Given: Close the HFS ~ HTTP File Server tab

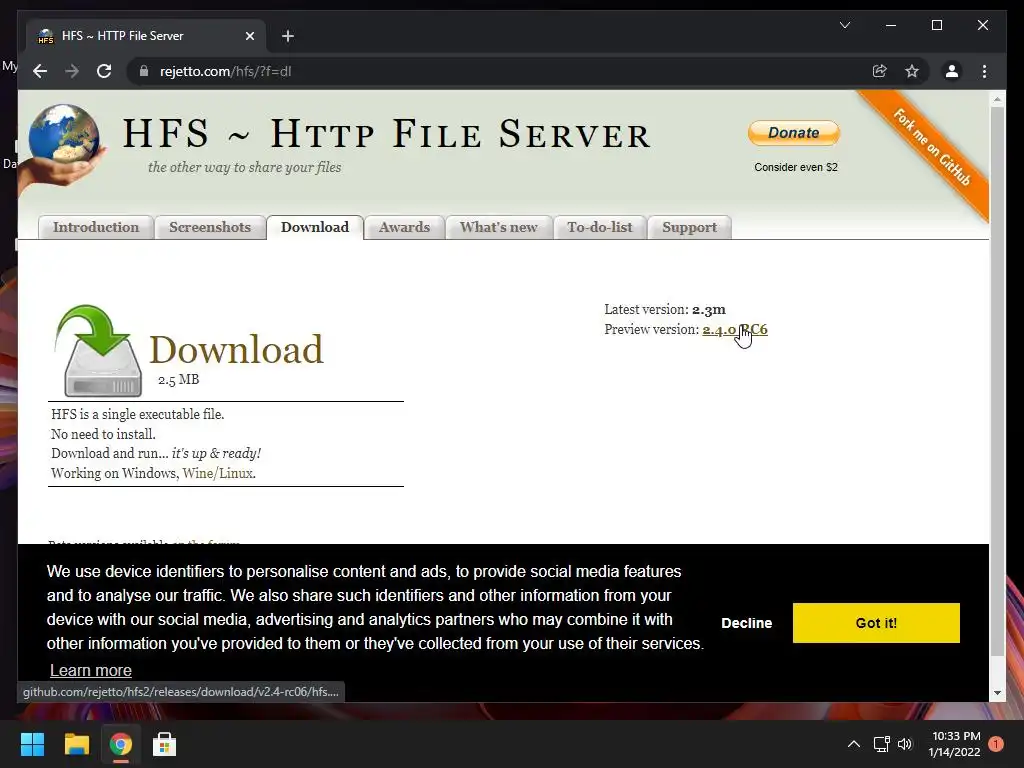Looking at the screenshot, I should (x=249, y=36).
